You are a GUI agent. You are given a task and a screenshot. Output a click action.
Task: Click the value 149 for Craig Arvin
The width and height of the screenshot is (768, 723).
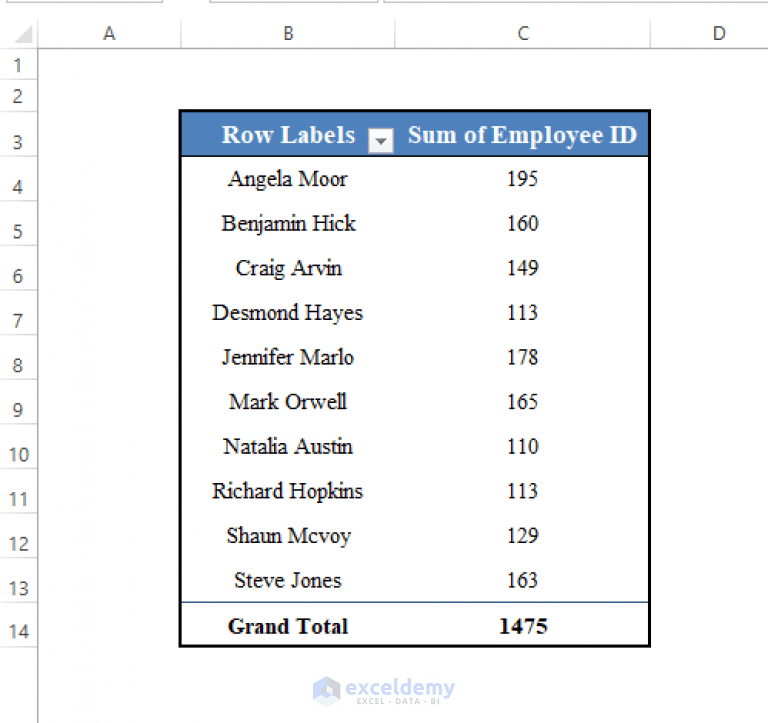coord(522,268)
